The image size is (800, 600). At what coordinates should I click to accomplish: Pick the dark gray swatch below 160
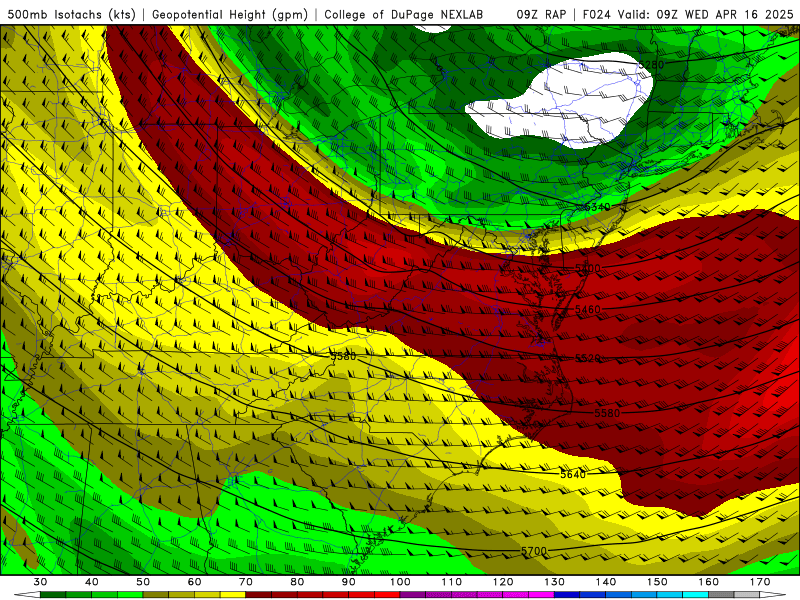[722, 595]
